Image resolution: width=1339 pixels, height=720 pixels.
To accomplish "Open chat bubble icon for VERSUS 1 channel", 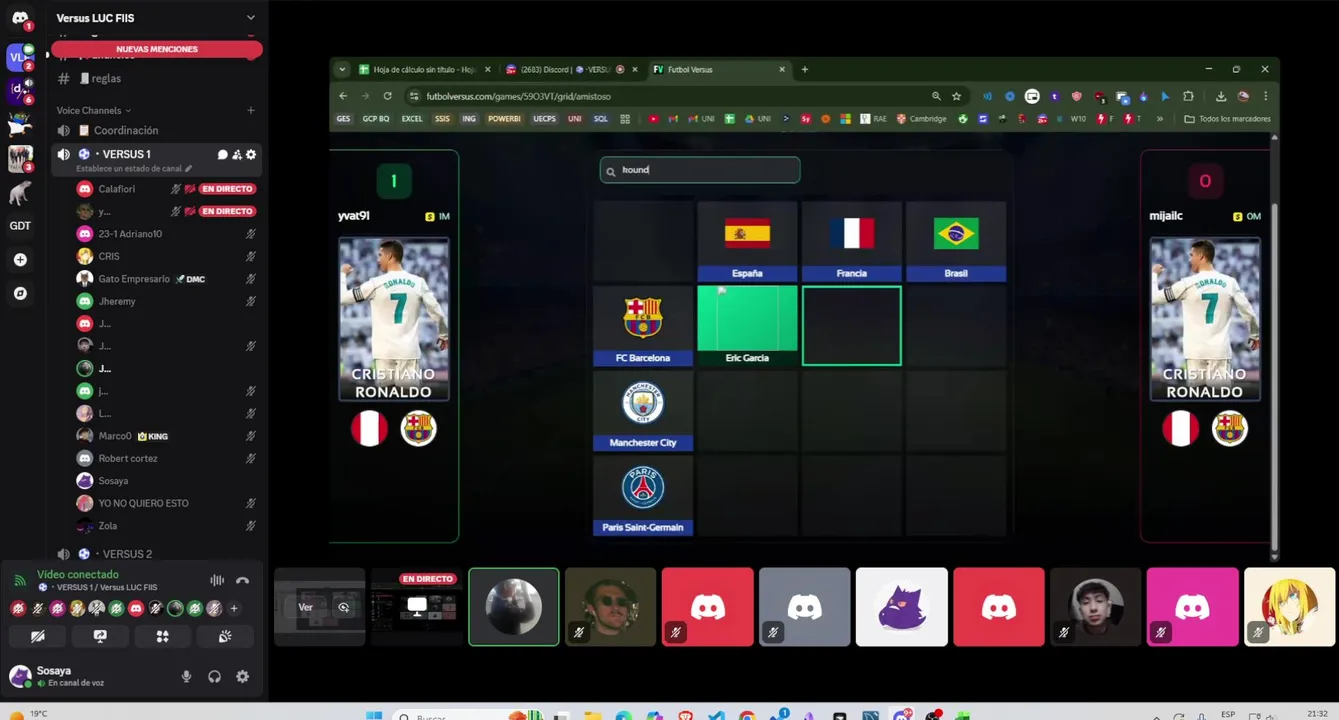I will click(x=222, y=155).
